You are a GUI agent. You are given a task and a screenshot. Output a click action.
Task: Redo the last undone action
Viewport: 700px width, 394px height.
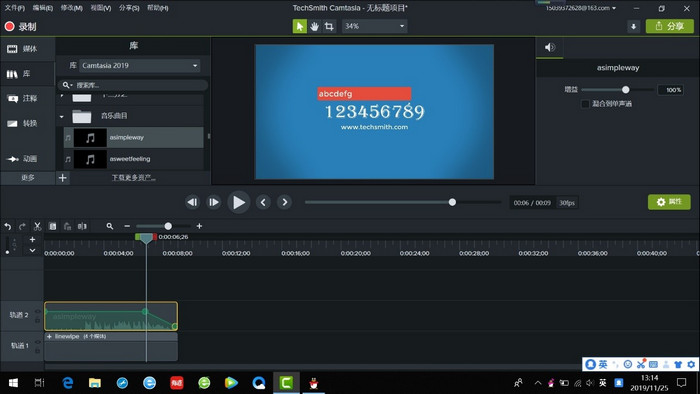pos(22,226)
